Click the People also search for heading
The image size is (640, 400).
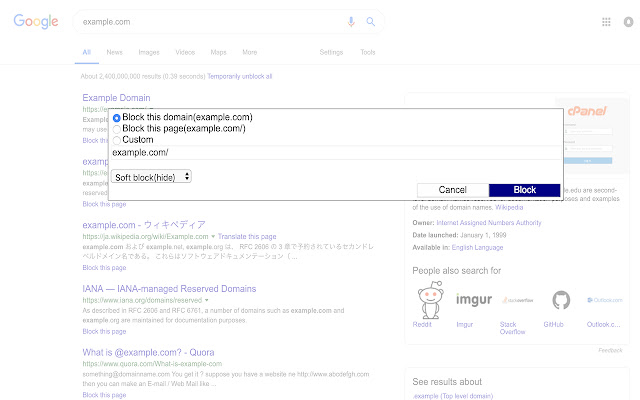[x=456, y=271]
